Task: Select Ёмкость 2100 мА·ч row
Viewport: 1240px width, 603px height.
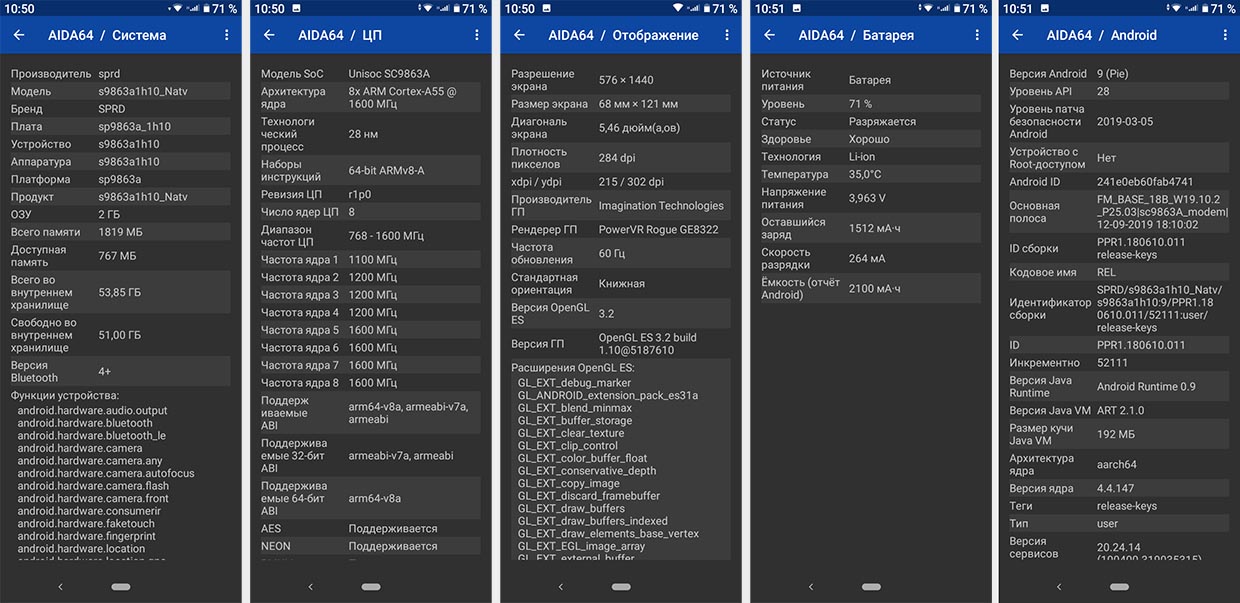Action: (870, 288)
